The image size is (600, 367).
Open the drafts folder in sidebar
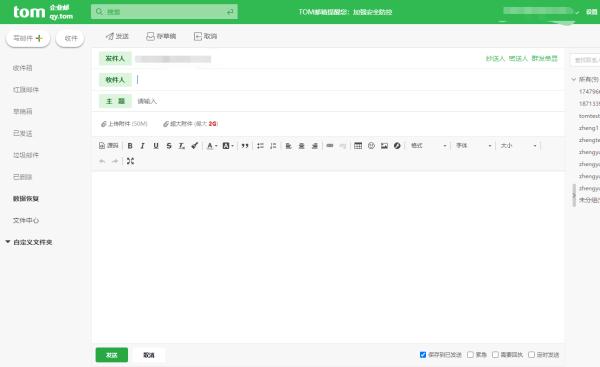(23, 111)
